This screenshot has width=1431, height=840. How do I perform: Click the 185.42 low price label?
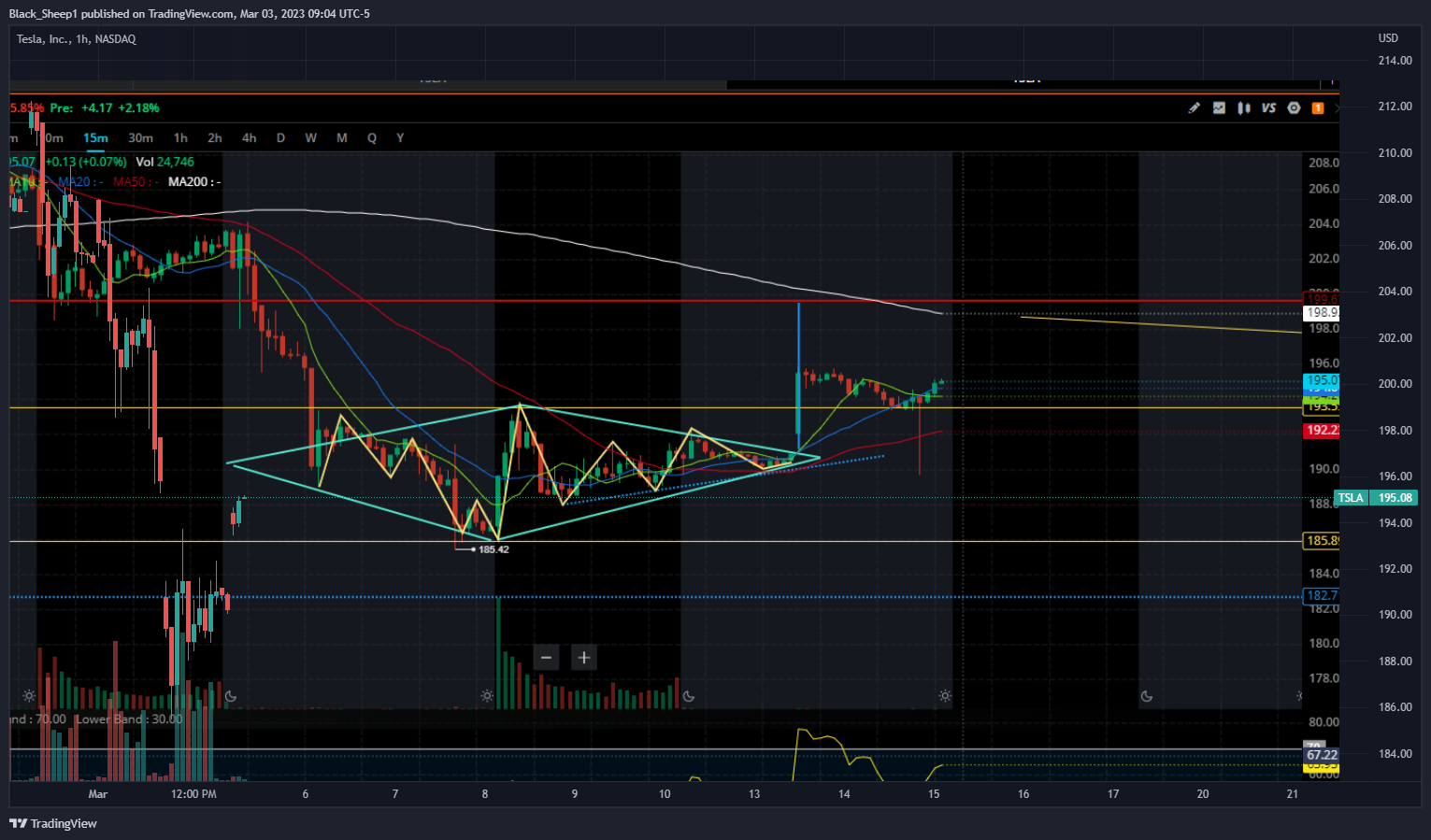494,549
